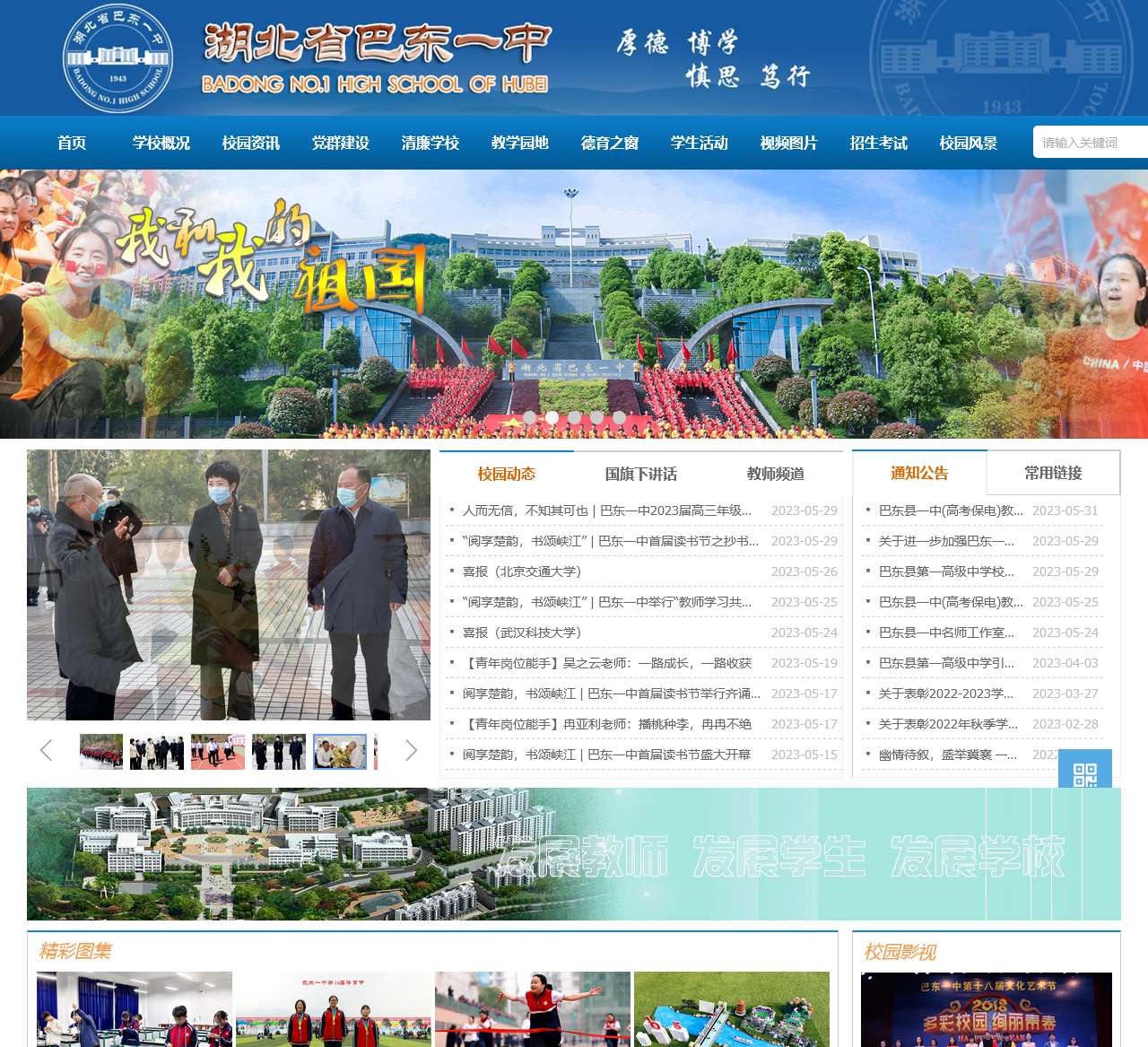This screenshot has width=1148, height=1047.
Task: Open notice 关于进一步加强巴东一…
Action: click(947, 541)
